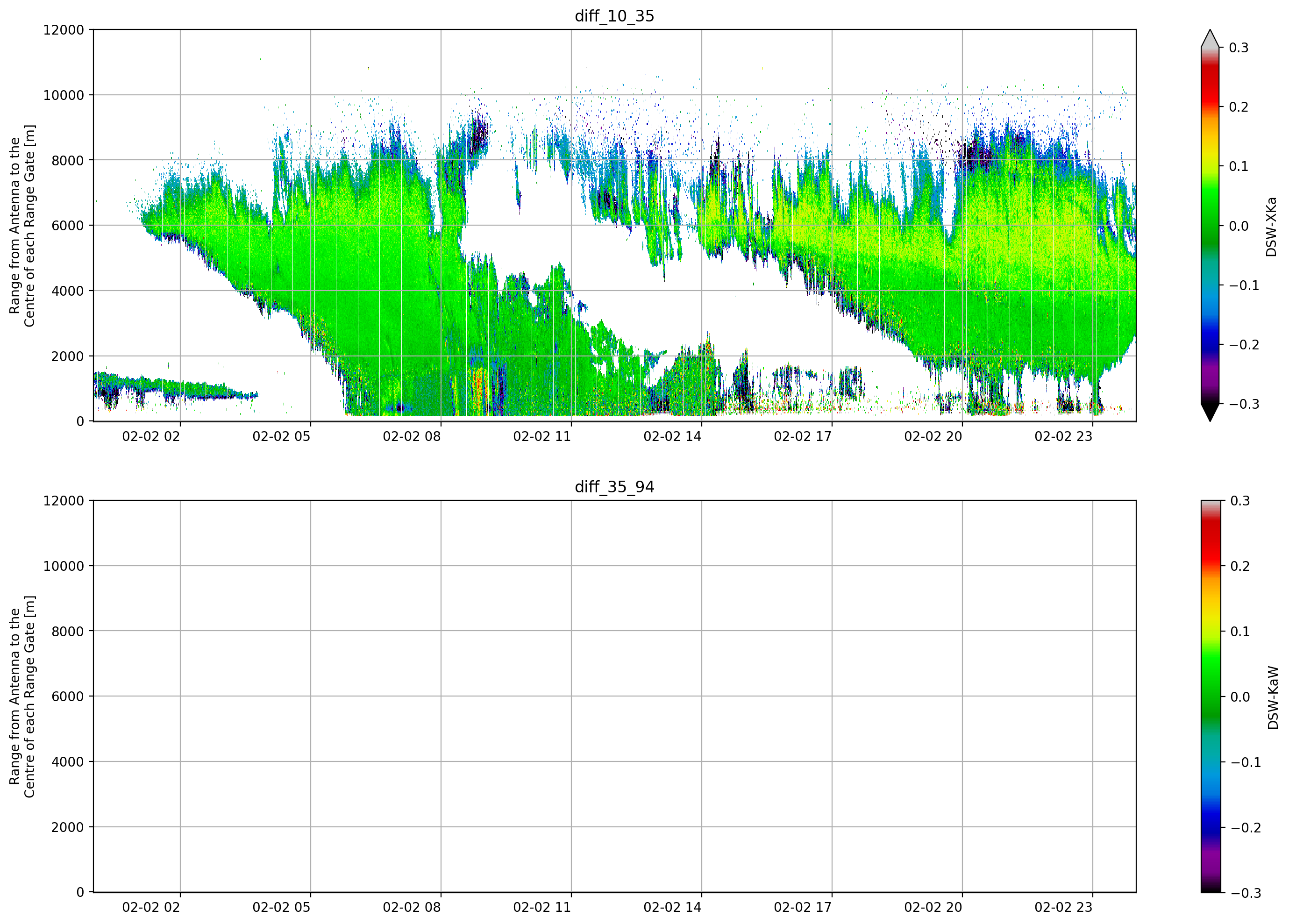This screenshot has height=924, width=1289.
Task: Click the DSW-KaW colorbar label
Action: click(1273, 697)
